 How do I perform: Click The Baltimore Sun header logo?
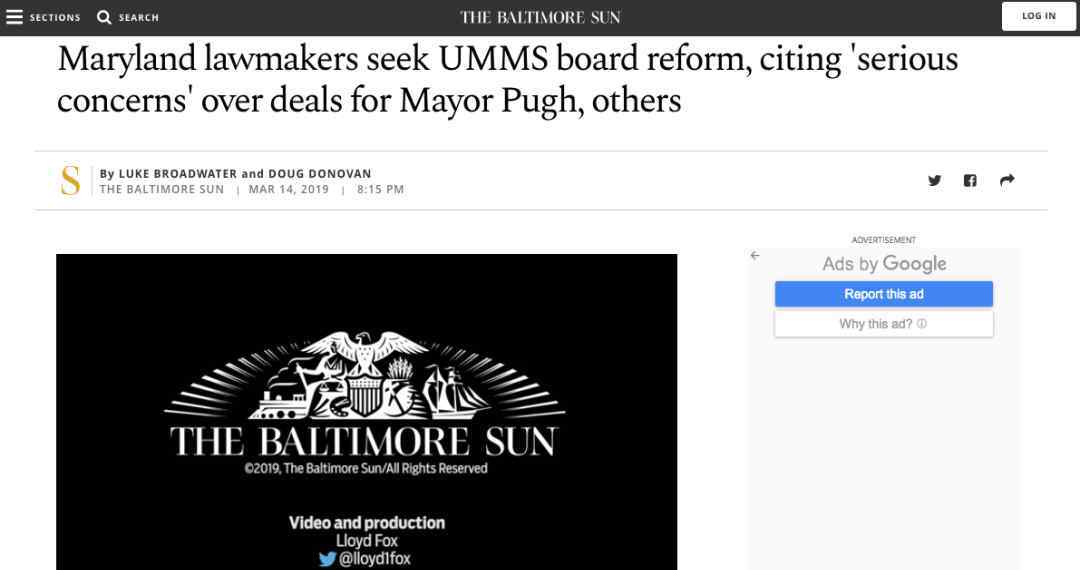point(540,17)
